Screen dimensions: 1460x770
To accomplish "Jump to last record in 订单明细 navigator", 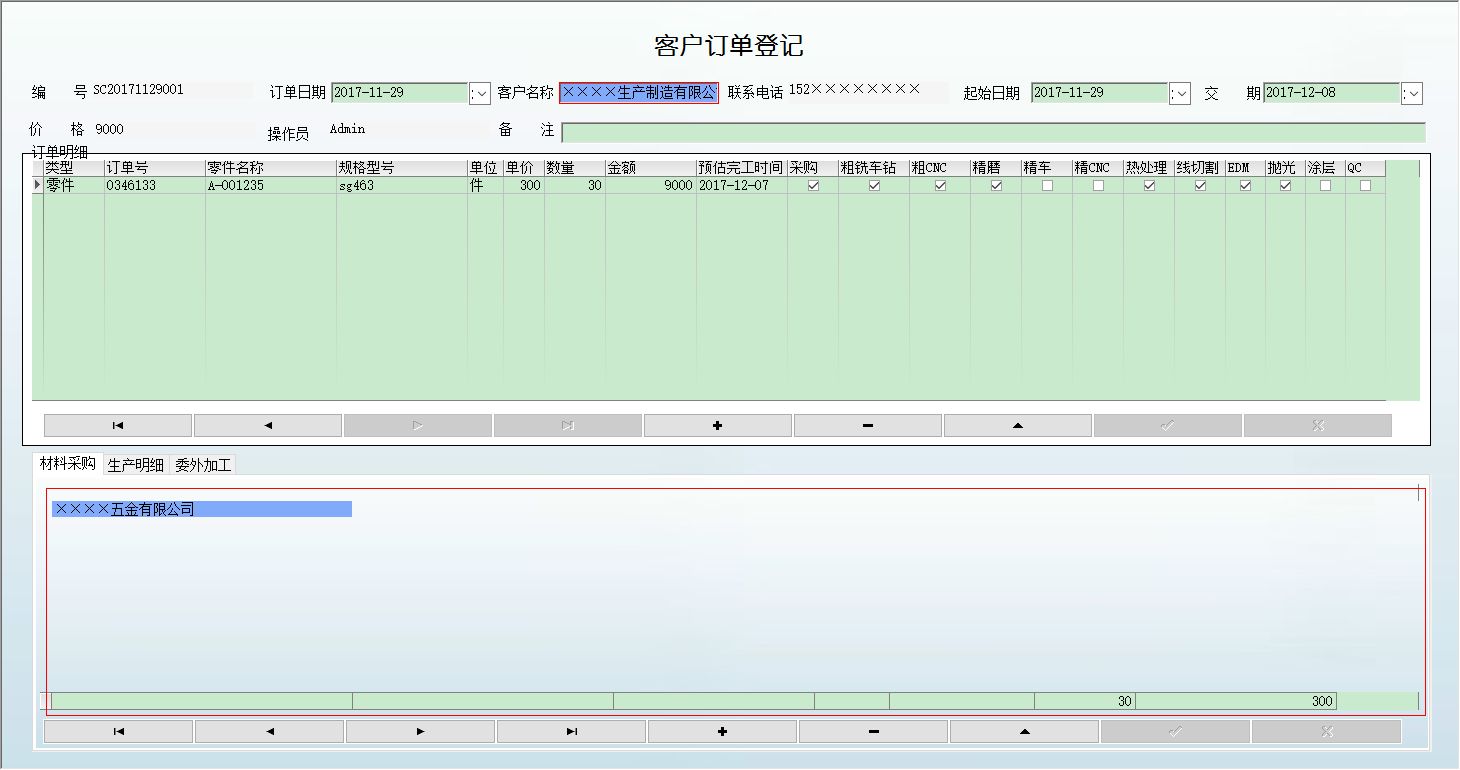I will pos(568,426).
